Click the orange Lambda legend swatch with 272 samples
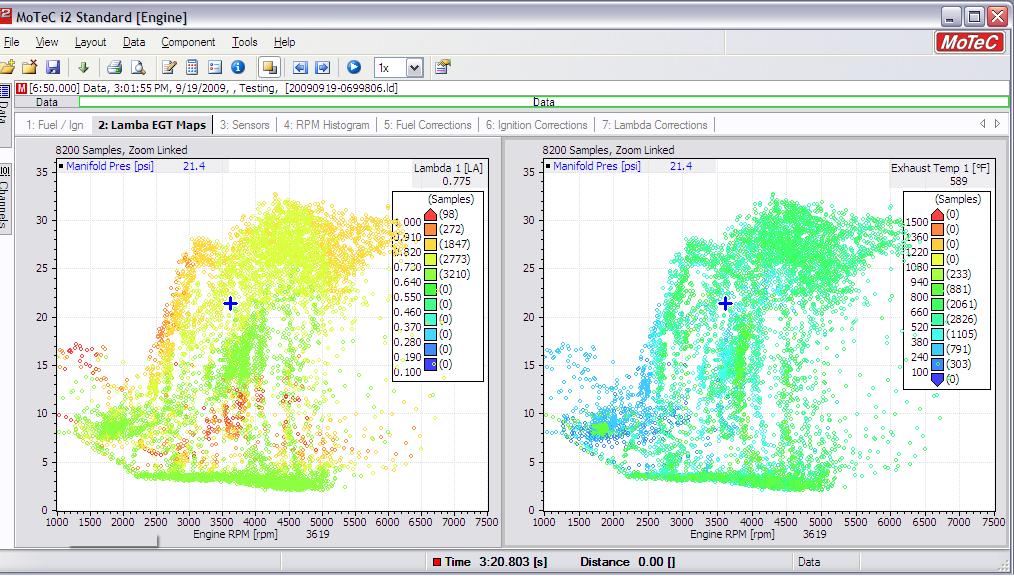The height and width of the screenshot is (576, 1014). [x=430, y=229]
